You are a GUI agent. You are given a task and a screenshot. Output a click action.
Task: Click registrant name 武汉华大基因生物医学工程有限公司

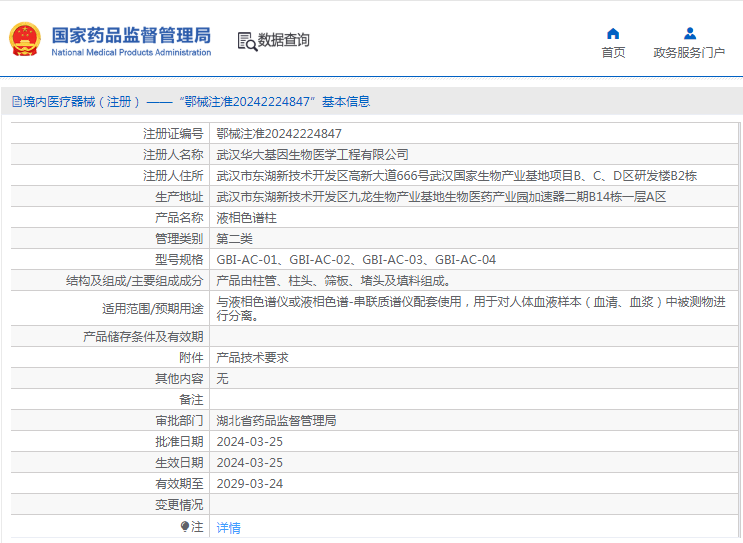point(312,154)
